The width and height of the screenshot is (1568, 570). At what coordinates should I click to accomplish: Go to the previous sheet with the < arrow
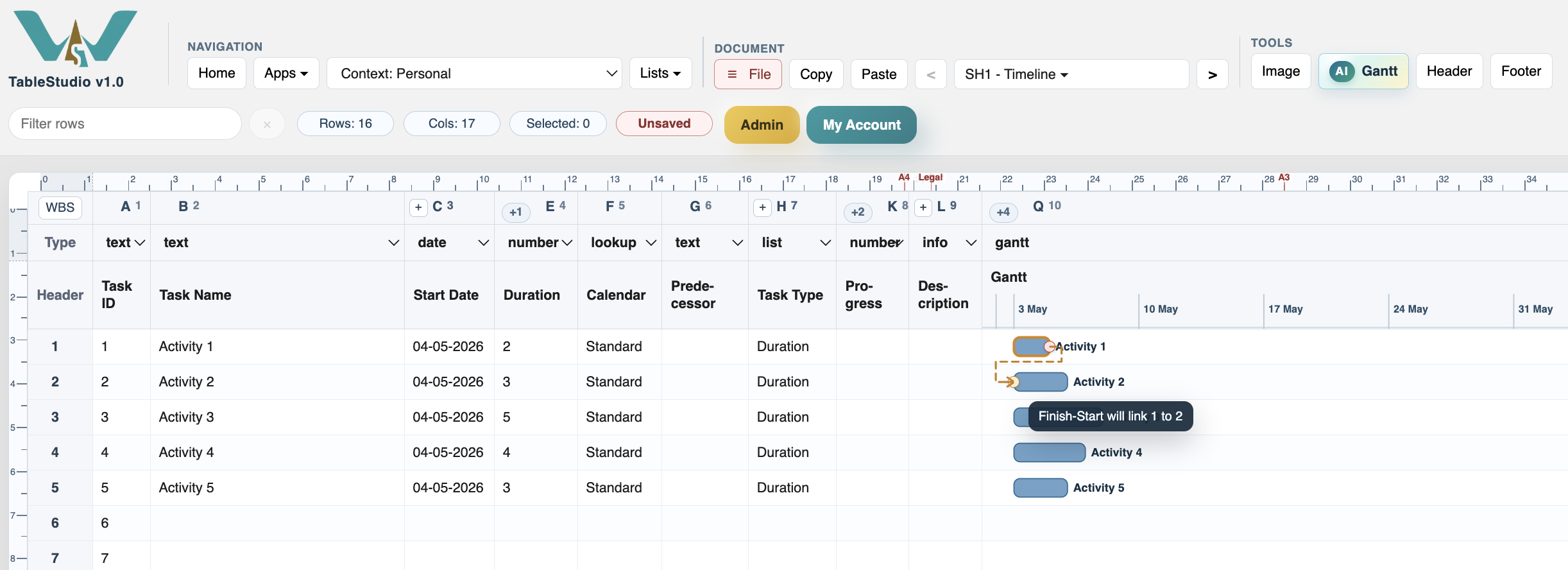click(931, 74)
